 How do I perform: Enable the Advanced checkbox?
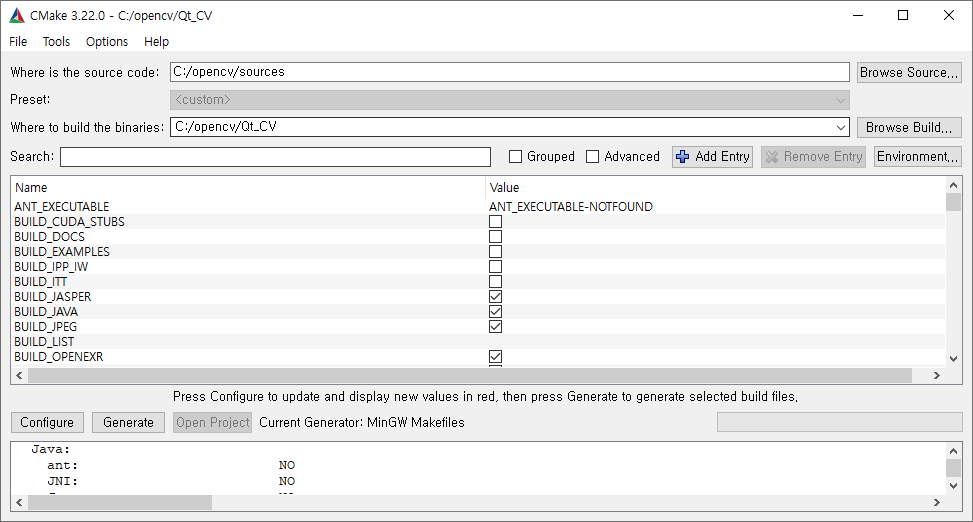[593, 157]
